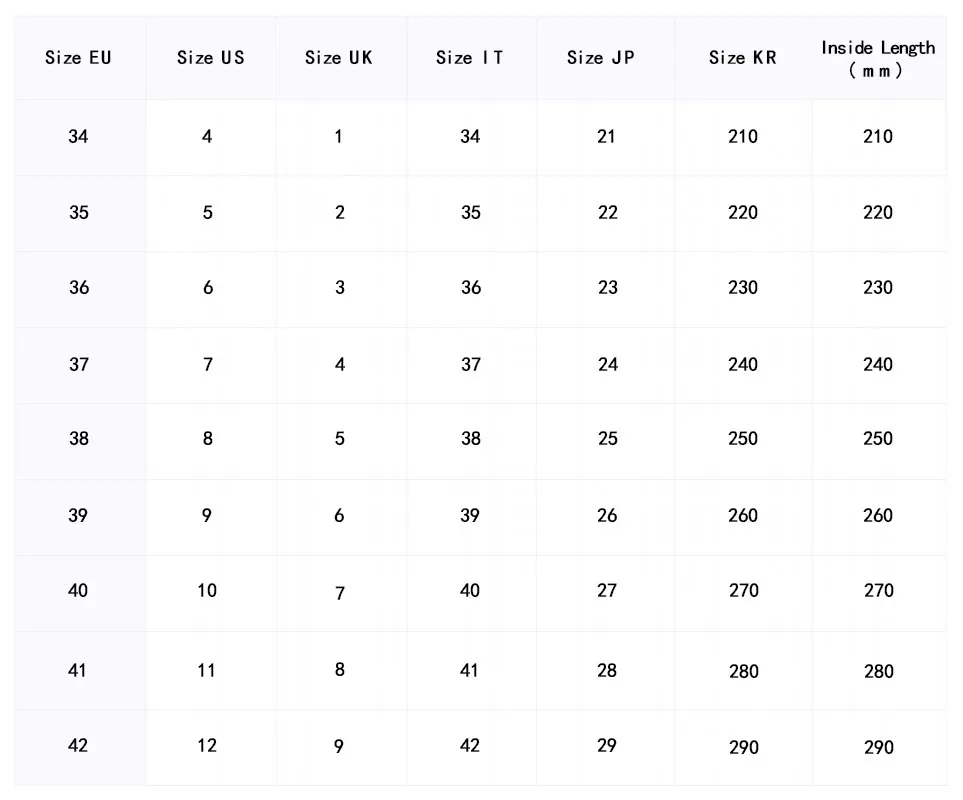Select US size 12 cell
Viewport: 963px width, 800px height.
(207, 746)
